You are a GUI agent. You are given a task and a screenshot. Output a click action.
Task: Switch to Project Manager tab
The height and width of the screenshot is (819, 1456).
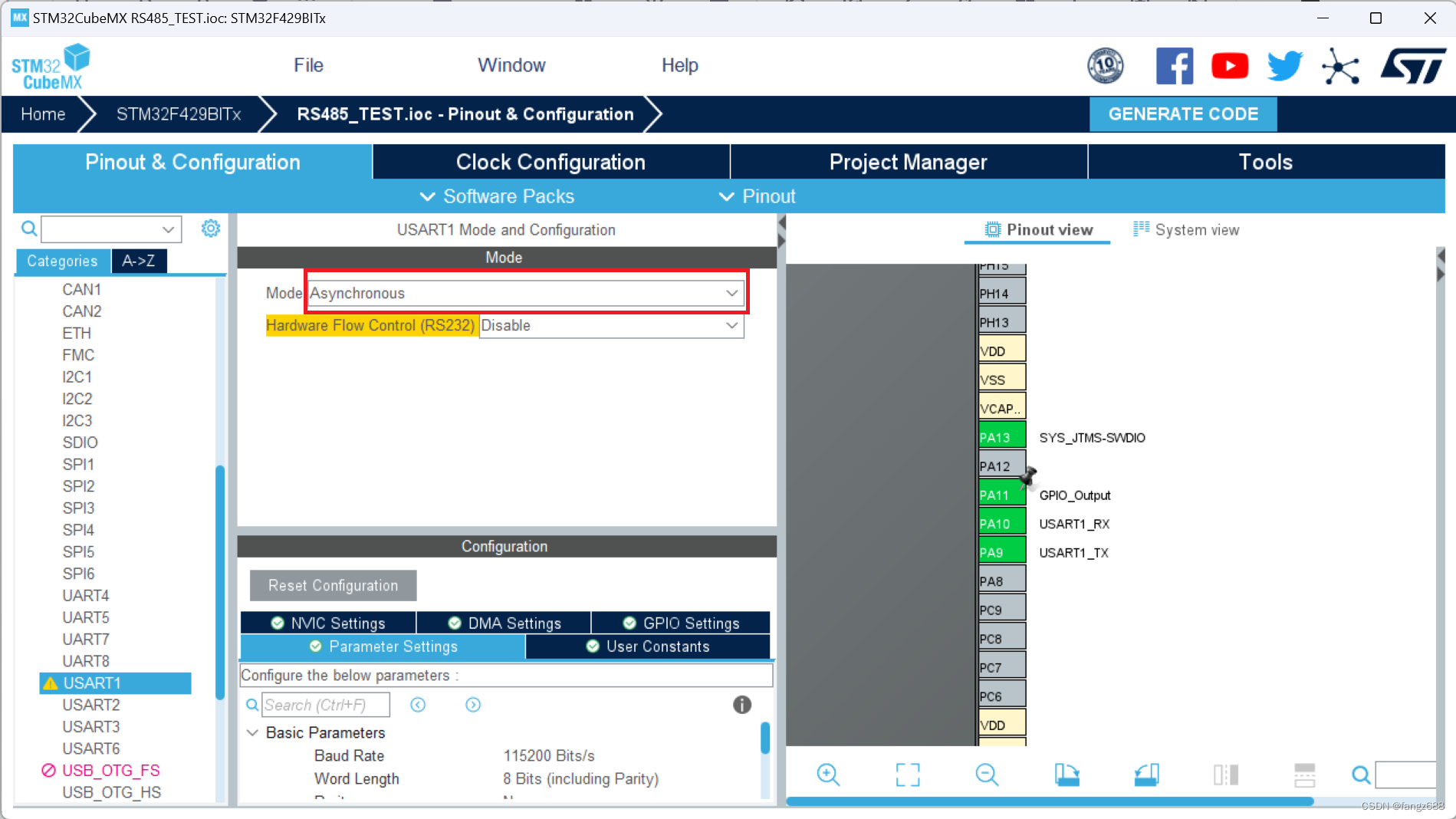pos(909,162)
